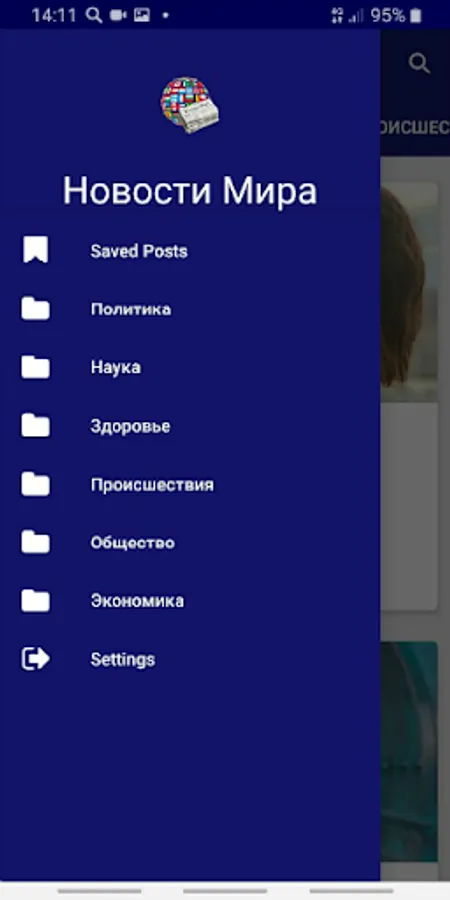Open search with the magnifier icon
450x900 pixels.
(419, 63)
